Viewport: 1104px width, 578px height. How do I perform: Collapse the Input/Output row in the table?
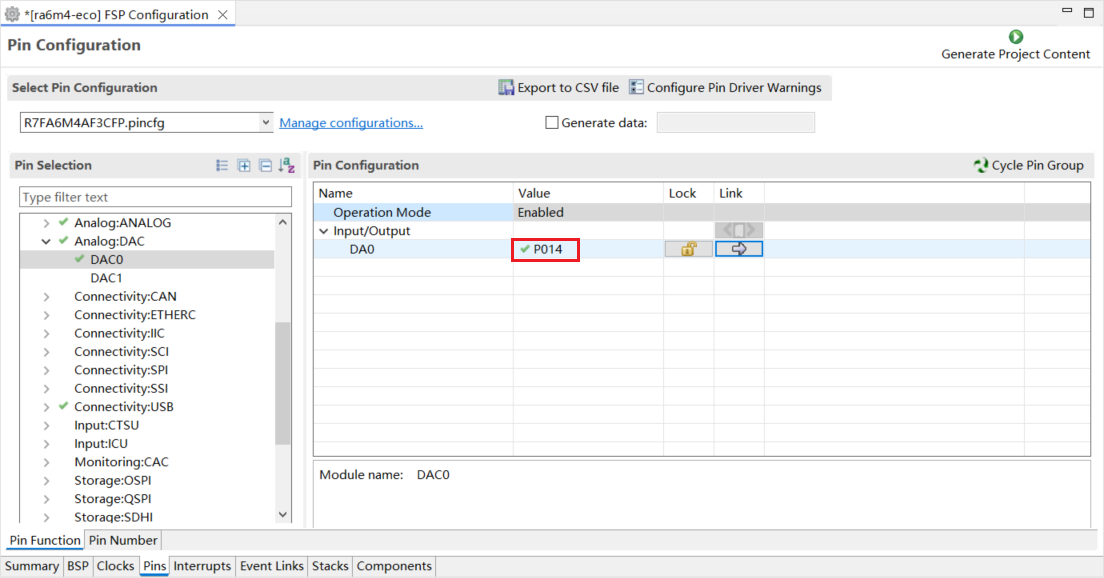[324, 231]
